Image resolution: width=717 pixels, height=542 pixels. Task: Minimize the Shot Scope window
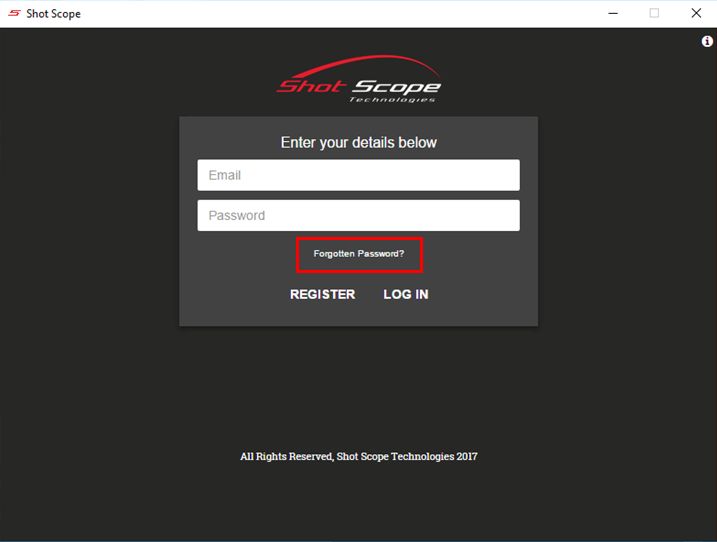point(613,13)
